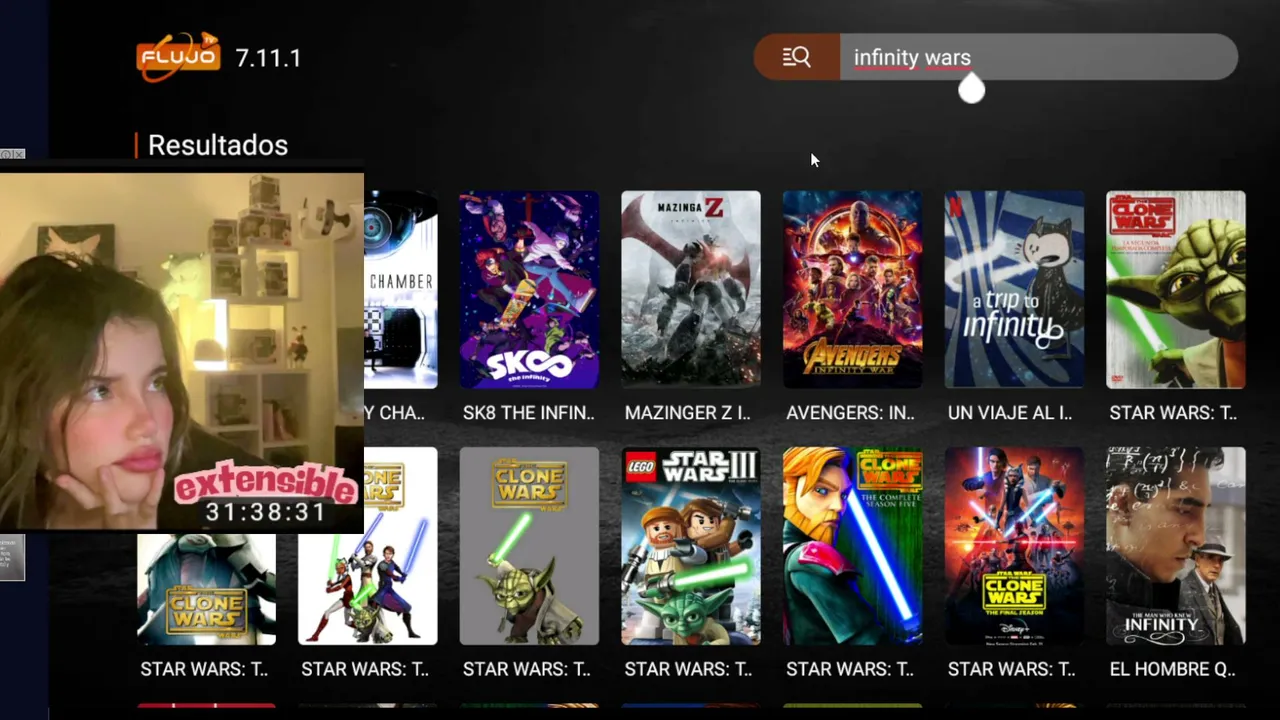This screenshot has height=720, width=1280.
Task: Open the Clone Wars Yoda DVD poster
Action: coord(1176,289)
